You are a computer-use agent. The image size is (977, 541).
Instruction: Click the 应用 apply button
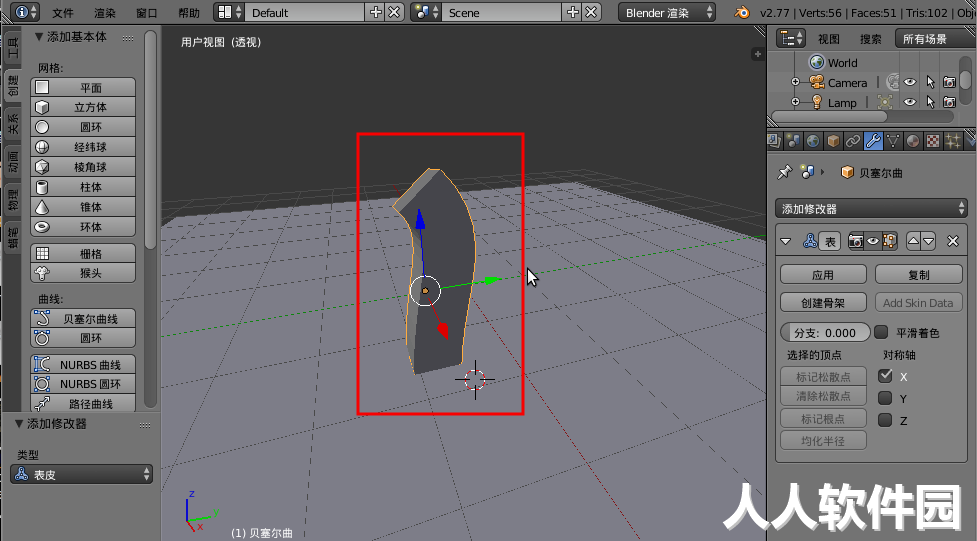pos(823,275)
